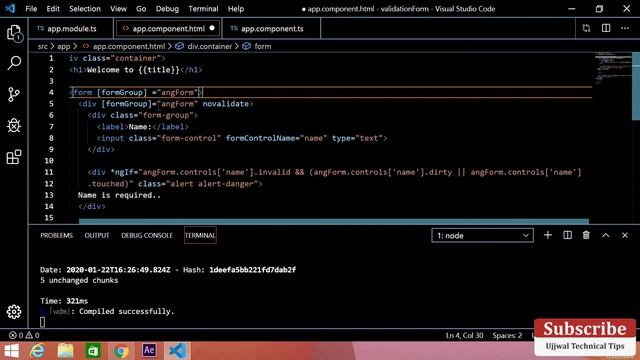Click the Open Changes compare icon

coord(587,28)
